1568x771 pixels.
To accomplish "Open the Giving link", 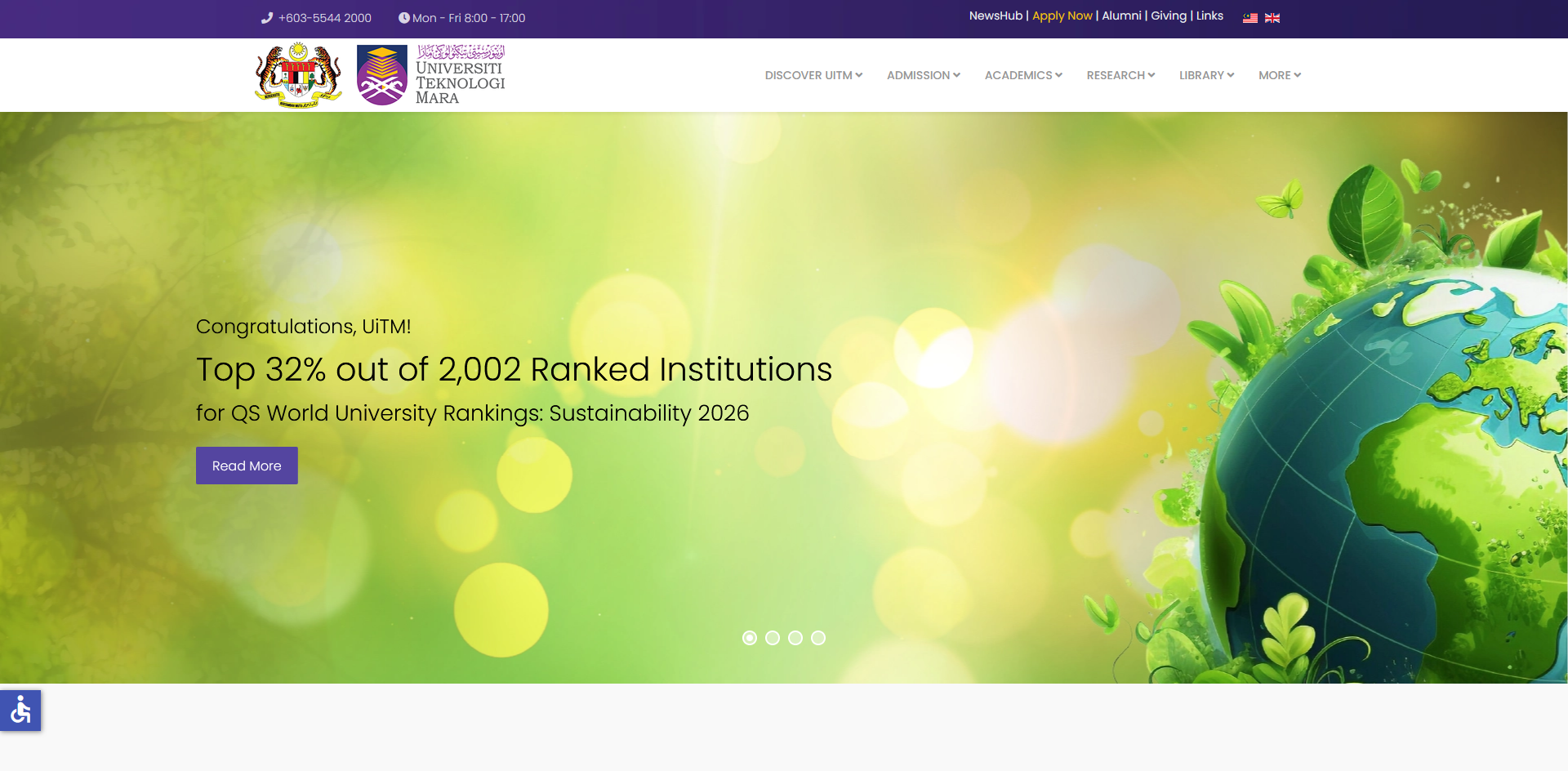I will [1169, 16].
